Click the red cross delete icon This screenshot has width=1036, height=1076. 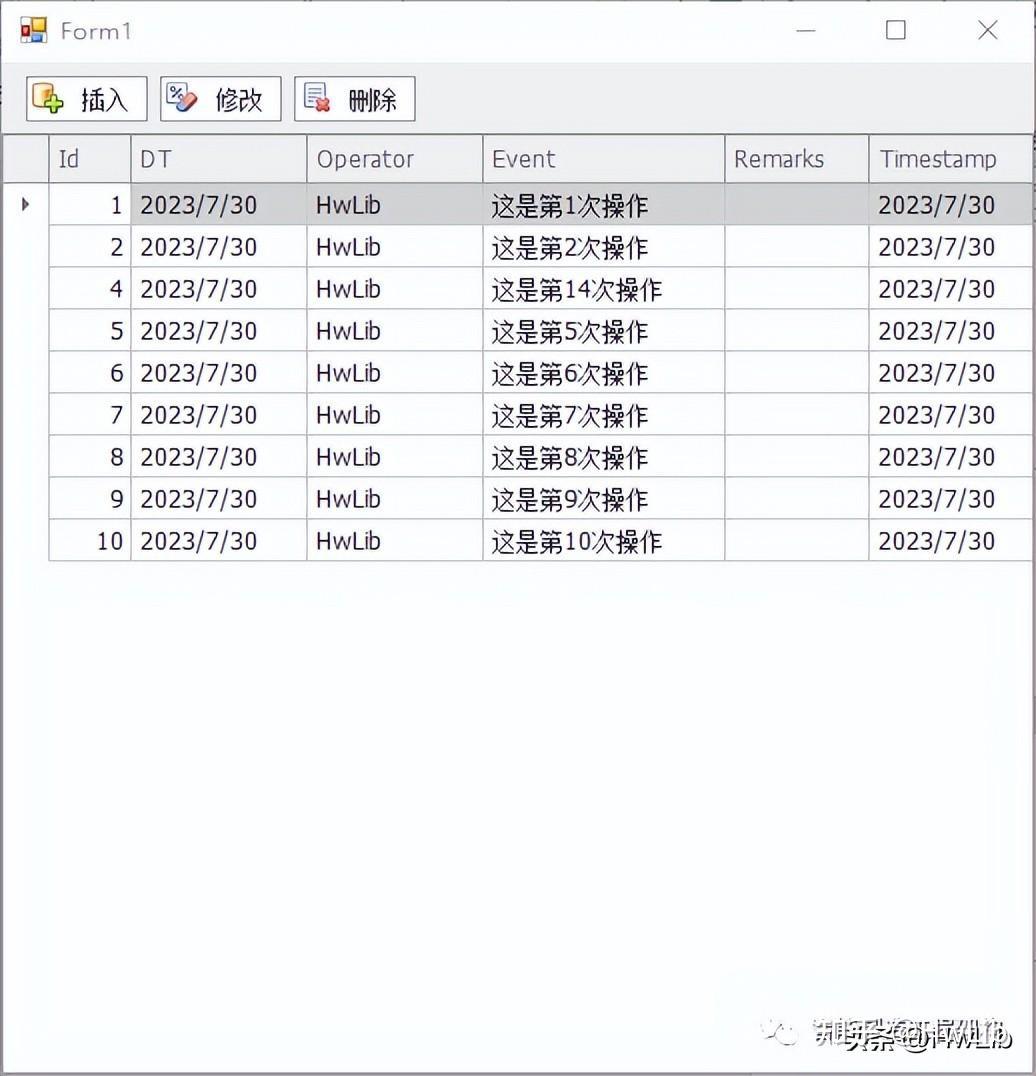coord(317,97)
